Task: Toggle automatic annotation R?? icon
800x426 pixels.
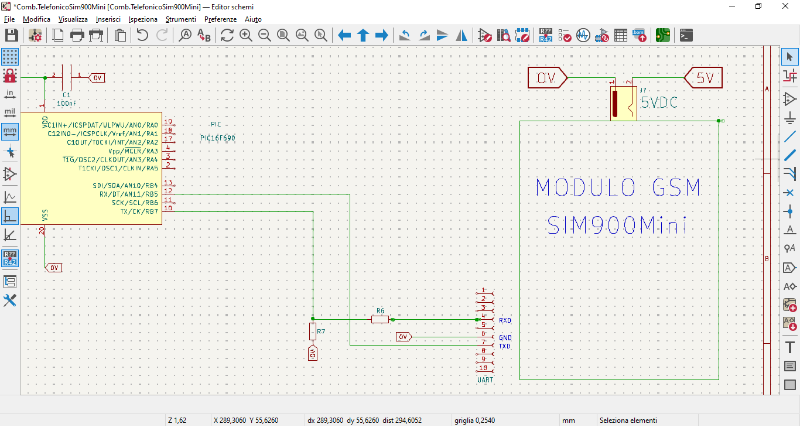Action: tap(10, 258)
